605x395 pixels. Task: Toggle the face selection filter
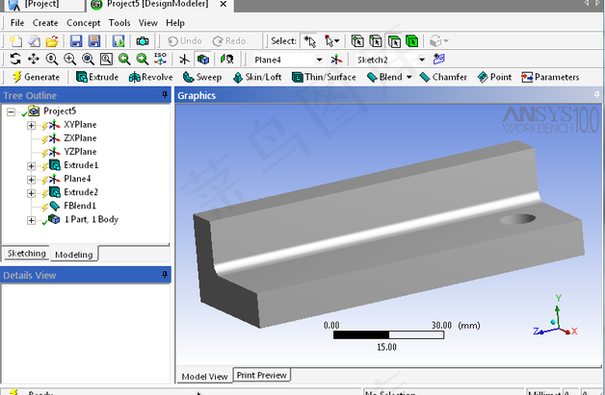394,41
